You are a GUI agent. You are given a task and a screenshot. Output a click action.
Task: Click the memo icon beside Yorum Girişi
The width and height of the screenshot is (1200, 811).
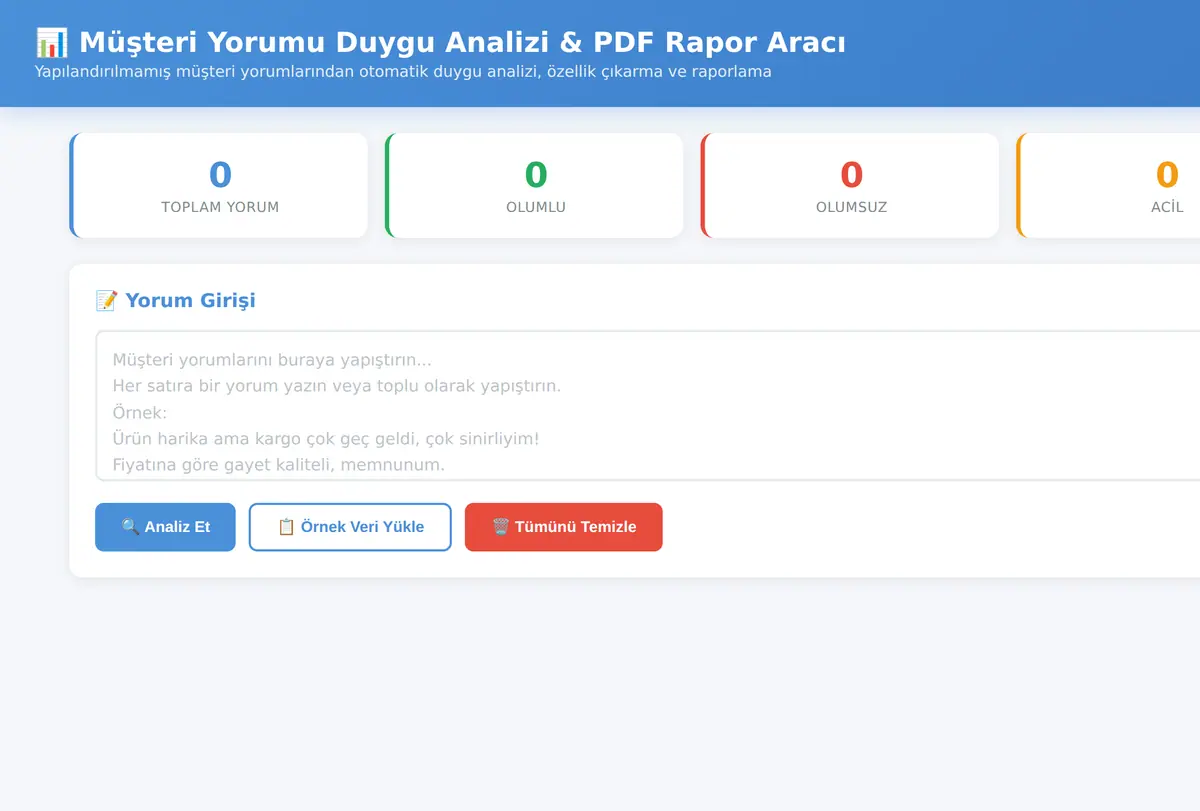pyautogui.click(x=106, y=300)
